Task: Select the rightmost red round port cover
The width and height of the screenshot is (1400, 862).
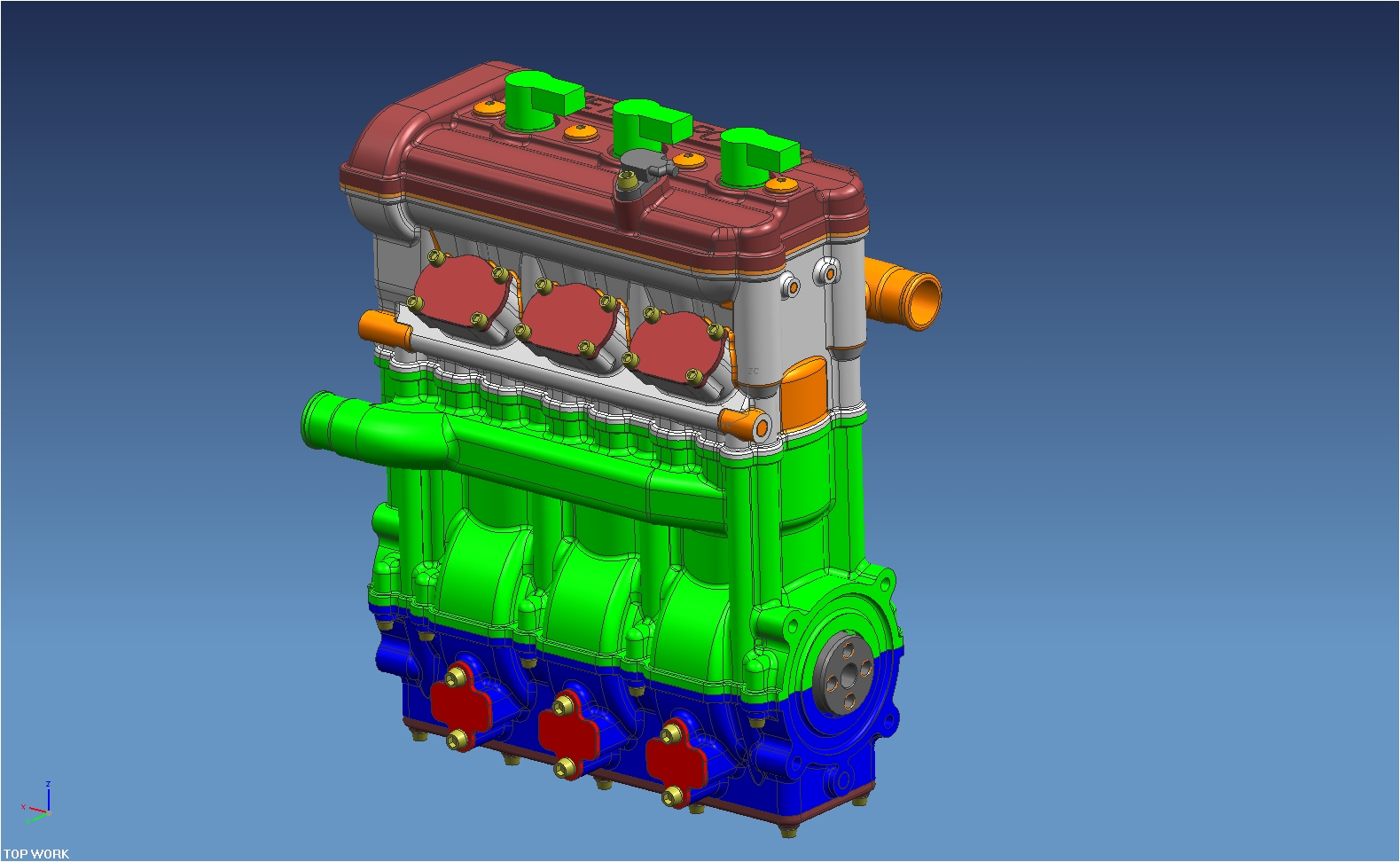Action: click(x=674, y=348)
